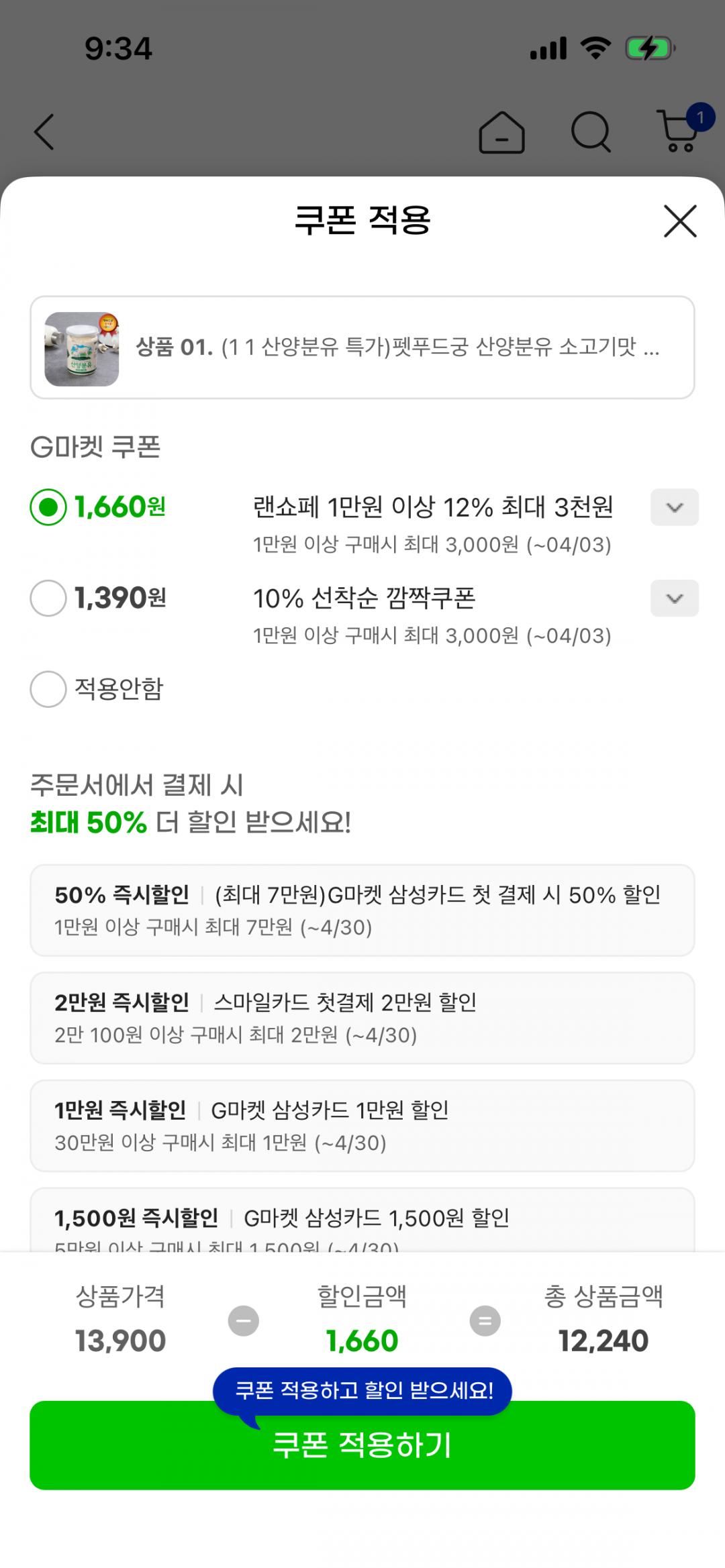Go back using the top arrow

[44, 132]
